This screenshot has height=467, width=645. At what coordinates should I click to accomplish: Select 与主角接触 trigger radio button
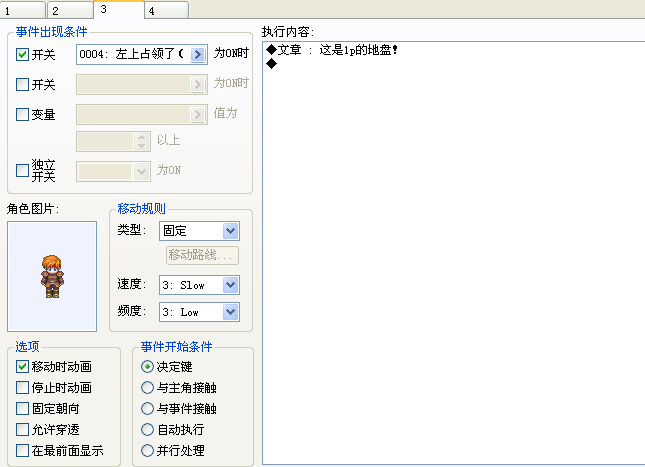(147, 387)
